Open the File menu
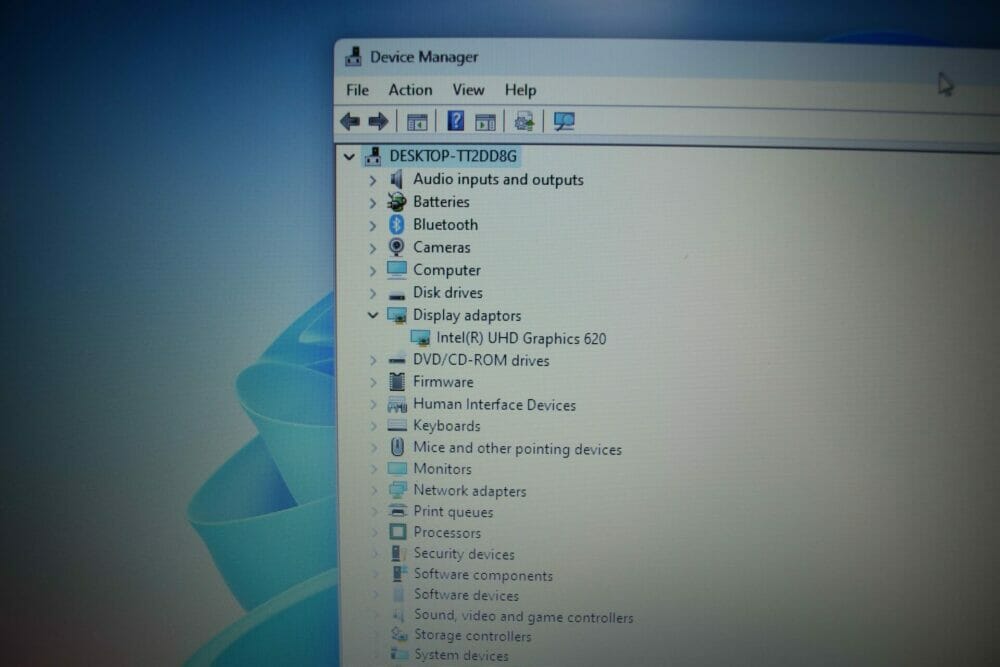1000x667 pixels. click(357, 90)
